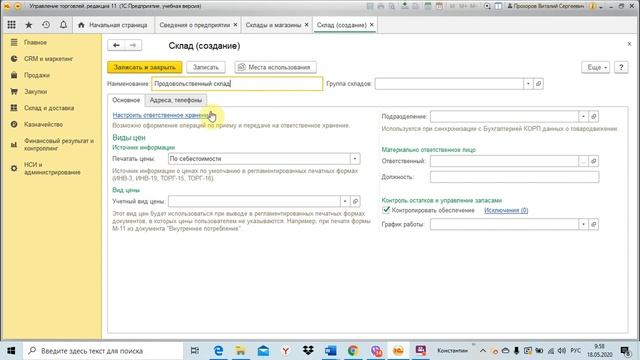Image resolution: width=640 pixels, height=360 pixels.
Task: Open the info icon beside user name
Action: (x=593, y=6)
